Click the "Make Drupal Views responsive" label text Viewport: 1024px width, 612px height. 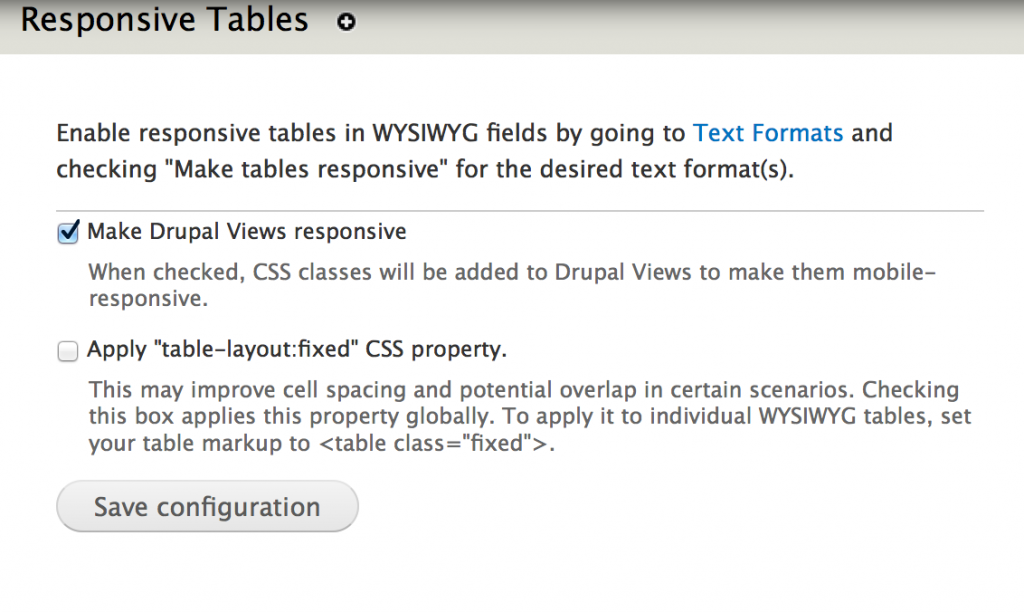(x=247, y=232)
